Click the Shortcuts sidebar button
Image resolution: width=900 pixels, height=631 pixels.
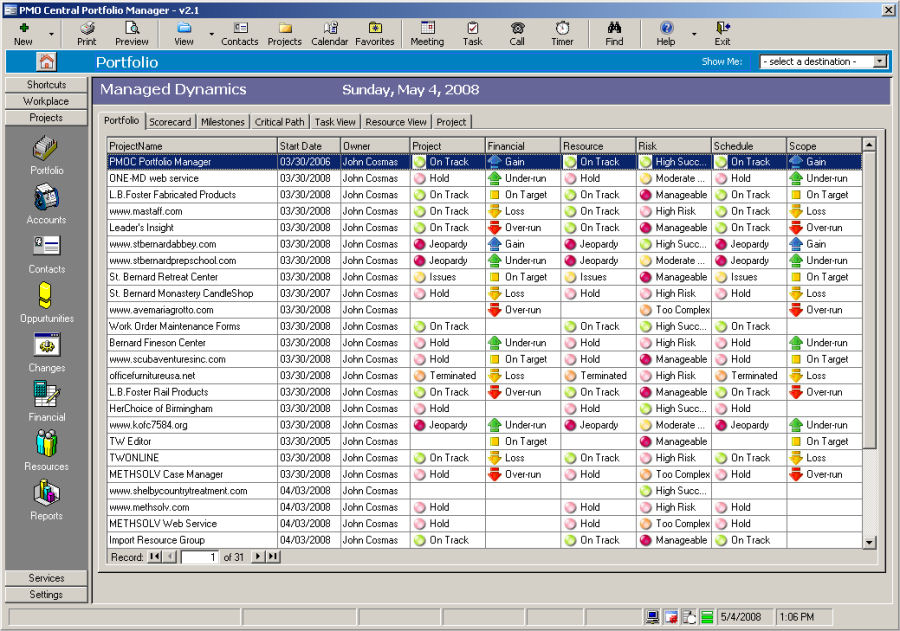point(46,84)
